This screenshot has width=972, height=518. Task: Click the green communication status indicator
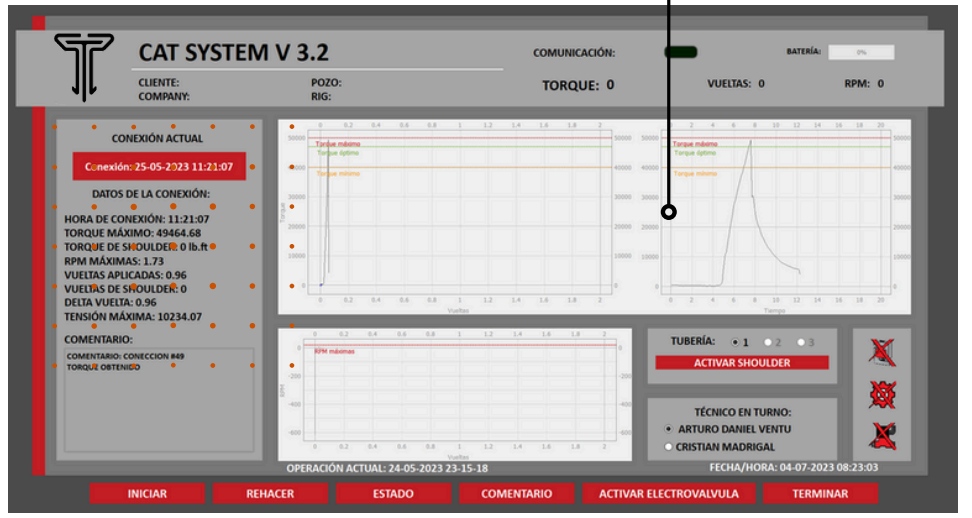(681, 53)
